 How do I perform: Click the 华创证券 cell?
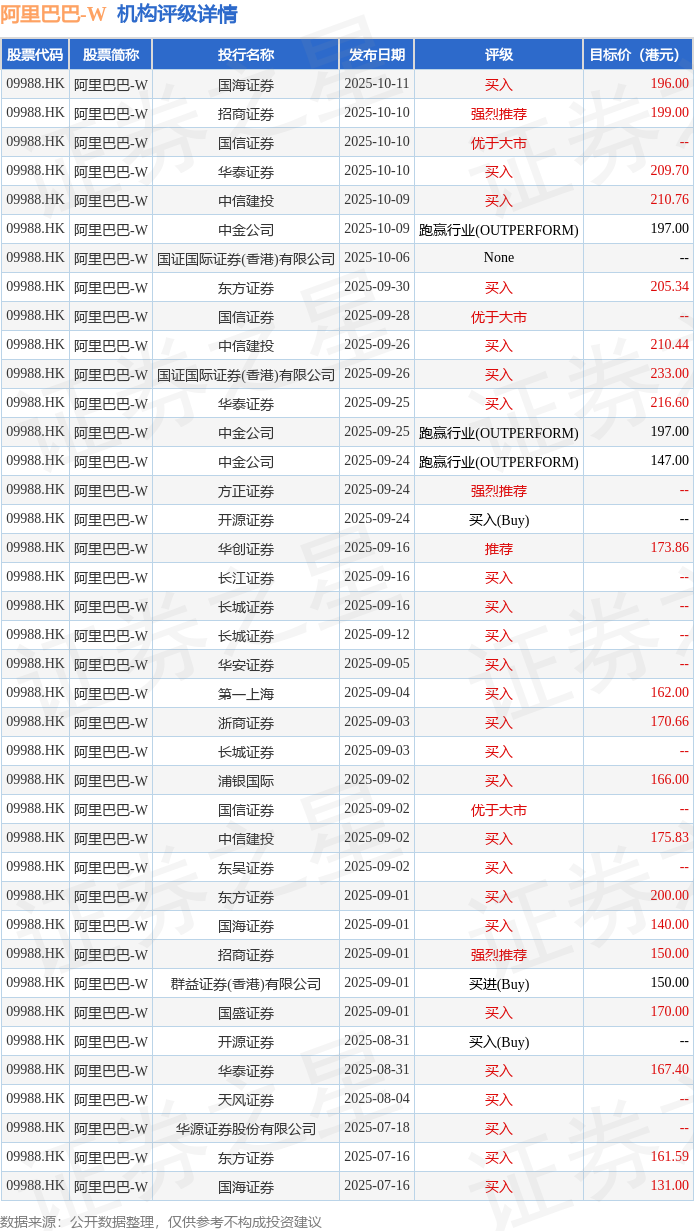[246, 548]
